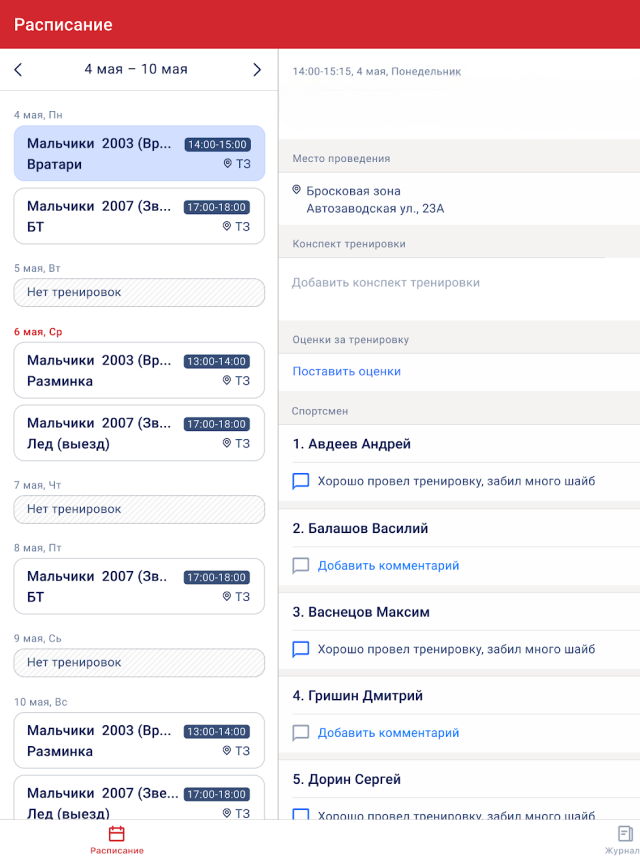Click comment bubble icon for Балашов Василий
The width and height of the screenshot is (640, 860).
(x=301, y=565)
